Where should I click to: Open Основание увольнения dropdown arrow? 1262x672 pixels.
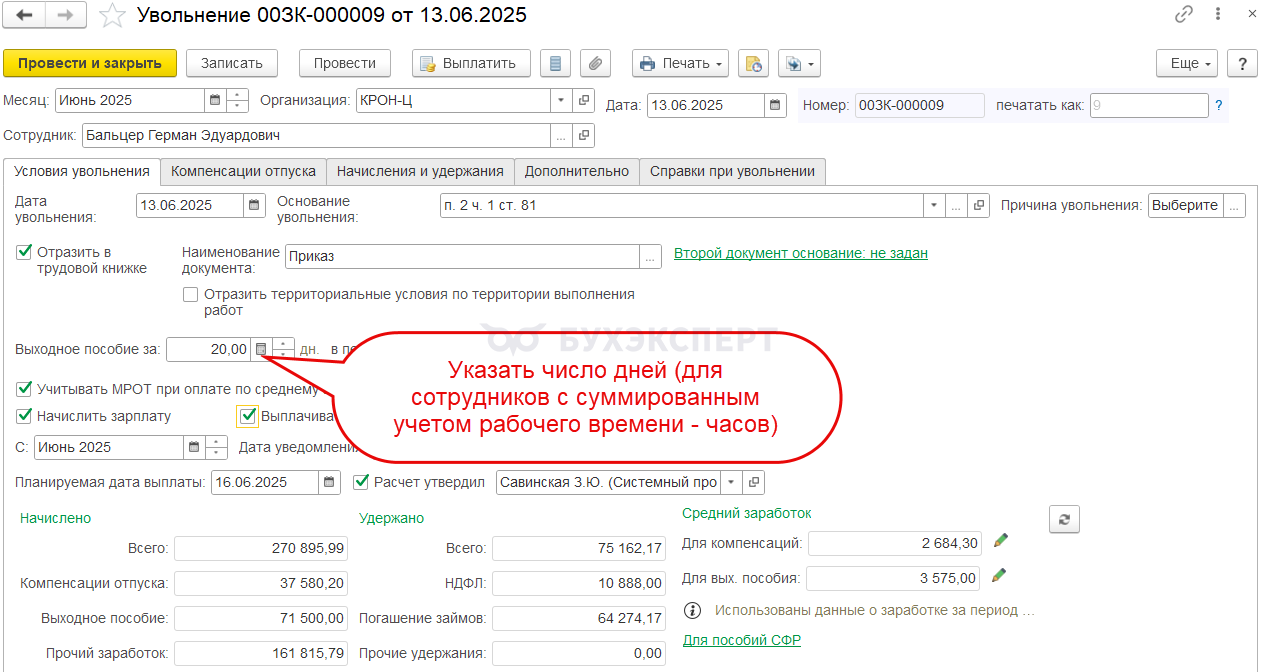[934, 205]
